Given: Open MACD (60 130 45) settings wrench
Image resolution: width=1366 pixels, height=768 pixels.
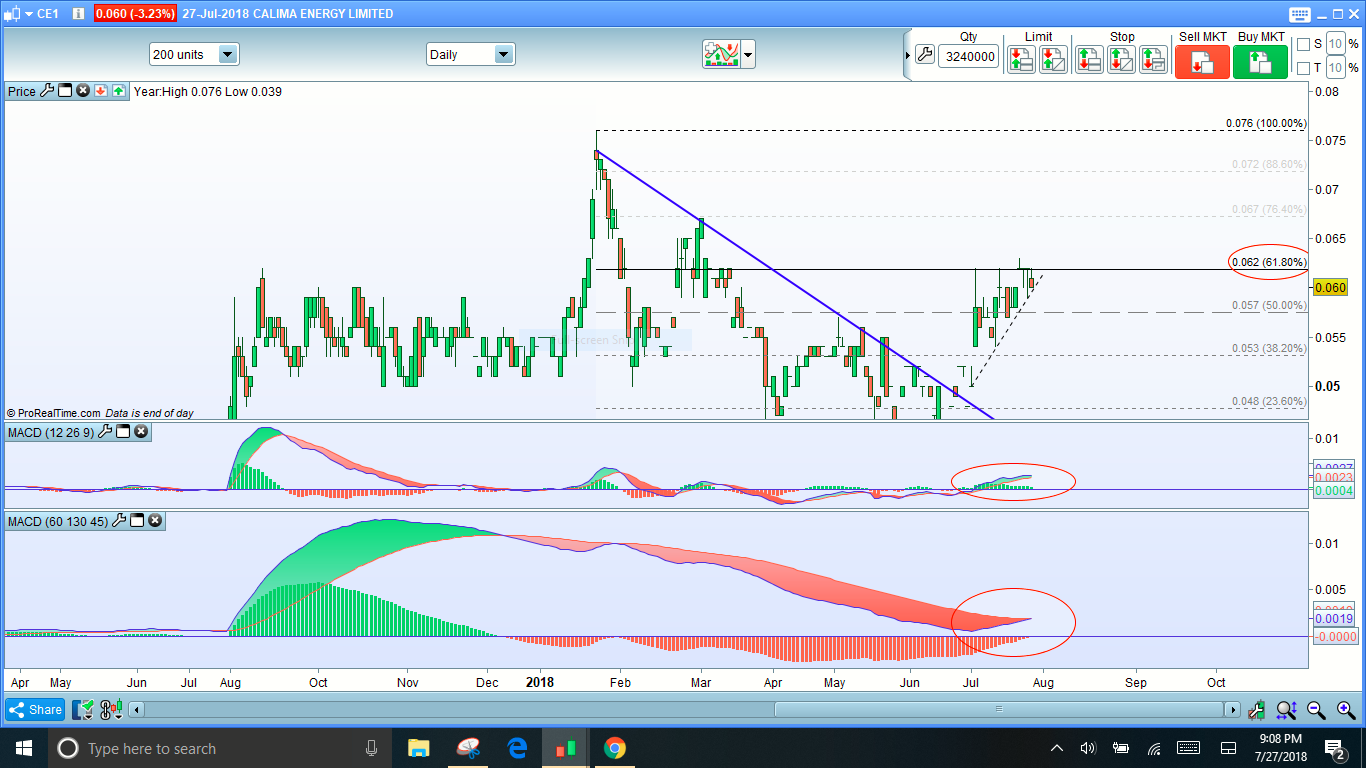Looking at the screenshot, I should [x=119, y=521].
